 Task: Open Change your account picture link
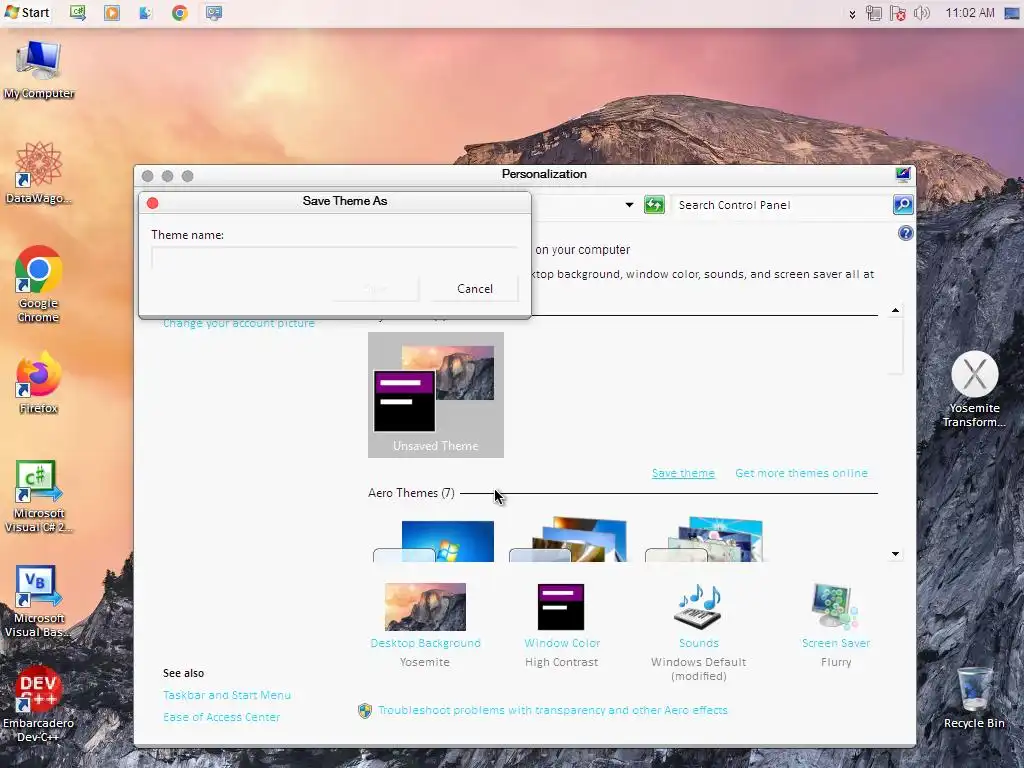click(x=239, y=323)
